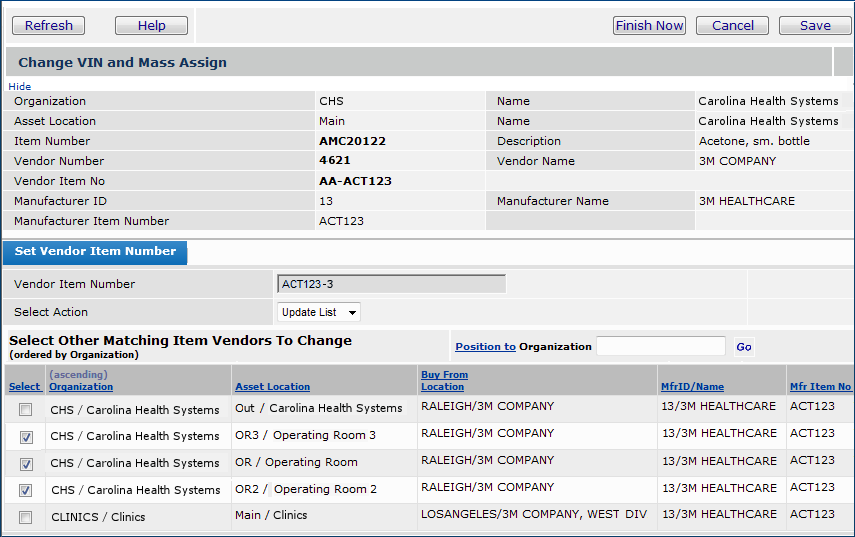
Task: Open the Select Action dropdown
Action: 318,312
